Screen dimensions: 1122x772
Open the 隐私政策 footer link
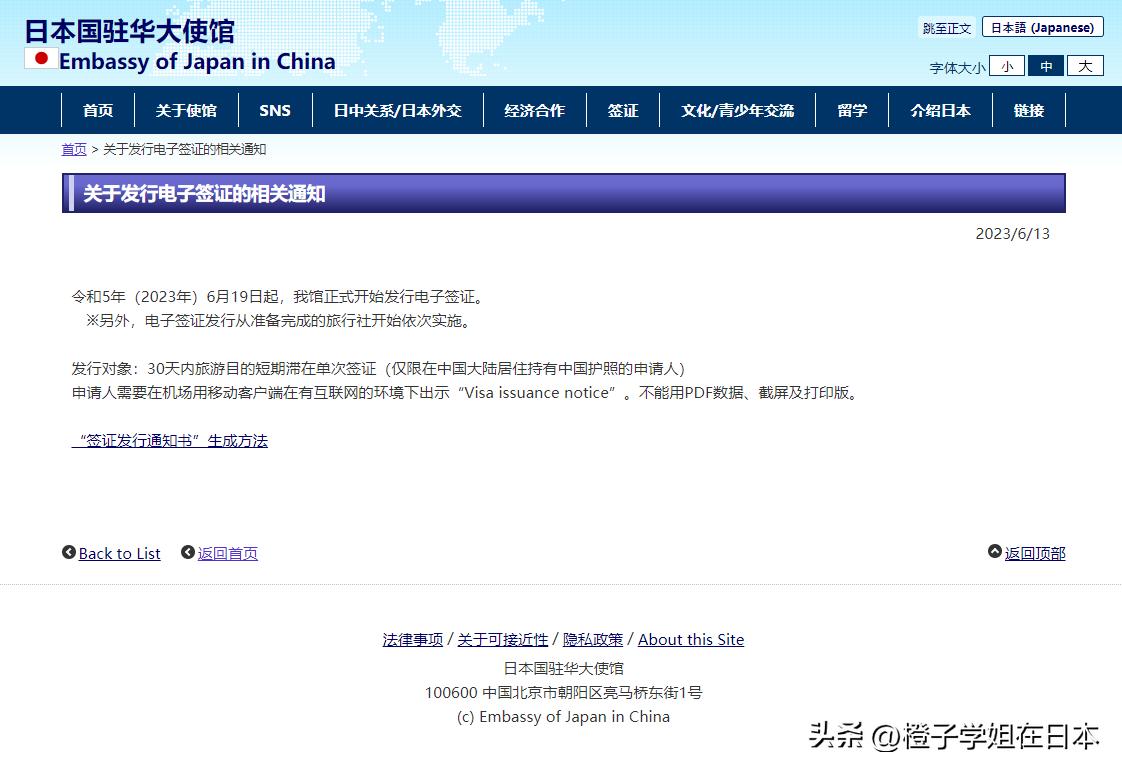tap(593, 640)
